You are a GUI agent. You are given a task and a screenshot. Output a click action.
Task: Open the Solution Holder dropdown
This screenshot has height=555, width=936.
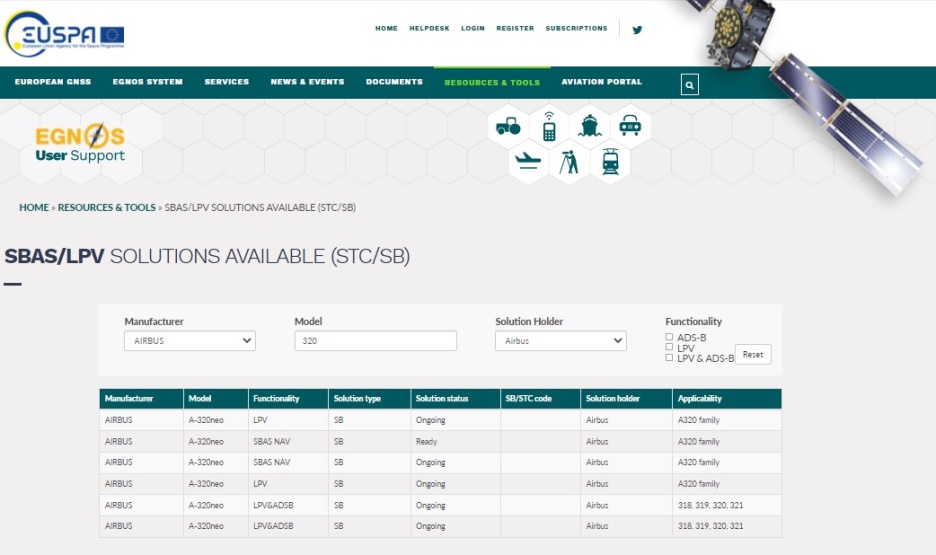click(x=561, y=341)
